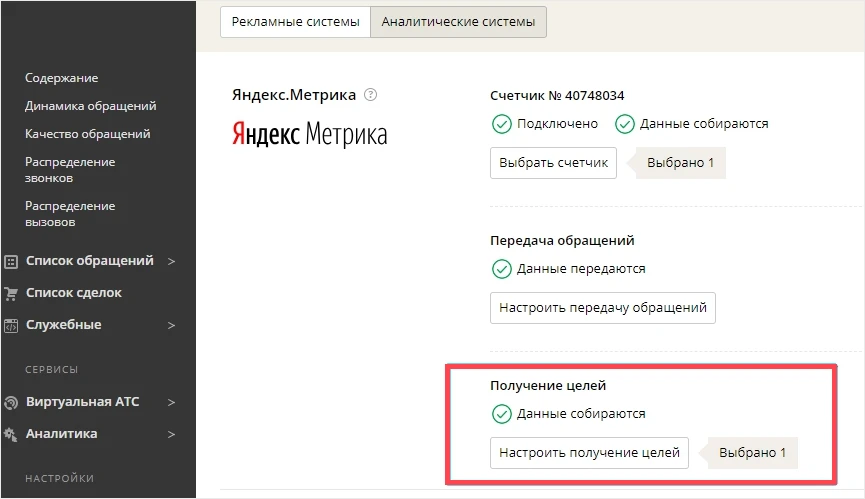This screenshot has width=865, height=499.
Task: Click the Аналитика gears icon
Action: pos(11,434)
